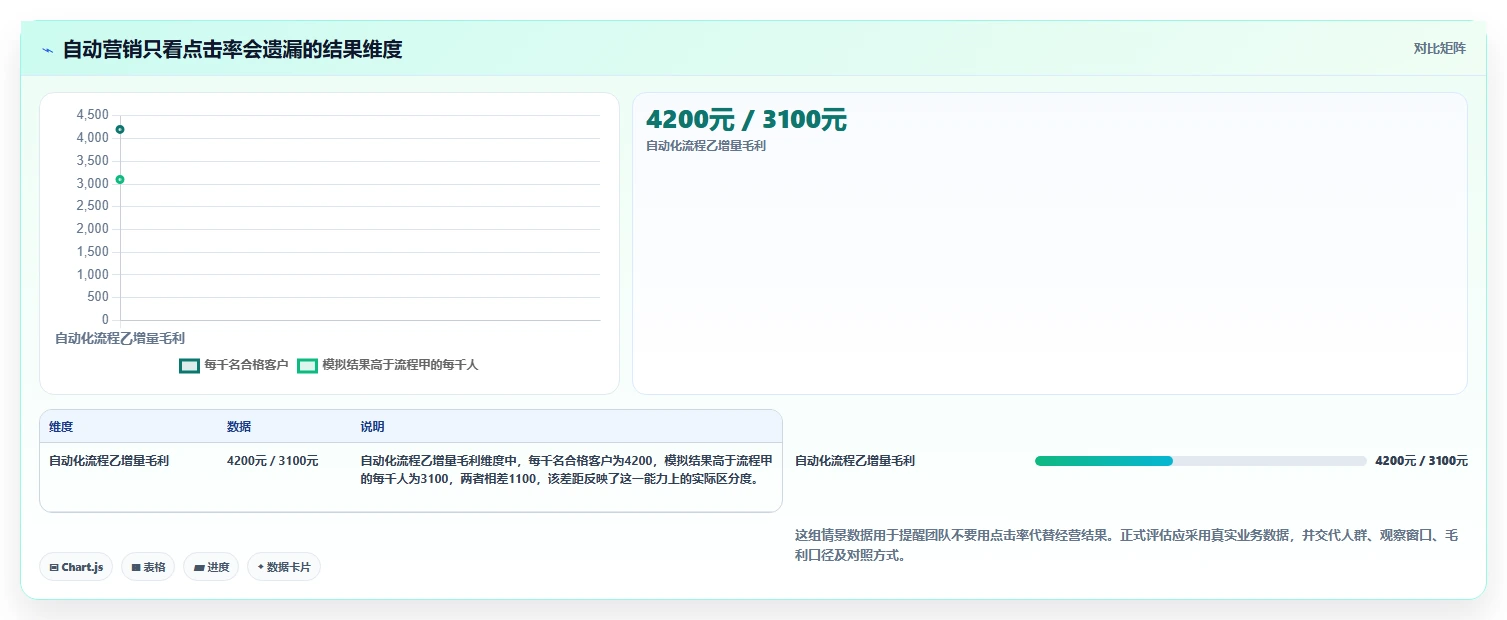Click the table explanation text about 相差1100
This screenshot has height=620, width=1507.
pyautogui.click(x=566, y=470)
